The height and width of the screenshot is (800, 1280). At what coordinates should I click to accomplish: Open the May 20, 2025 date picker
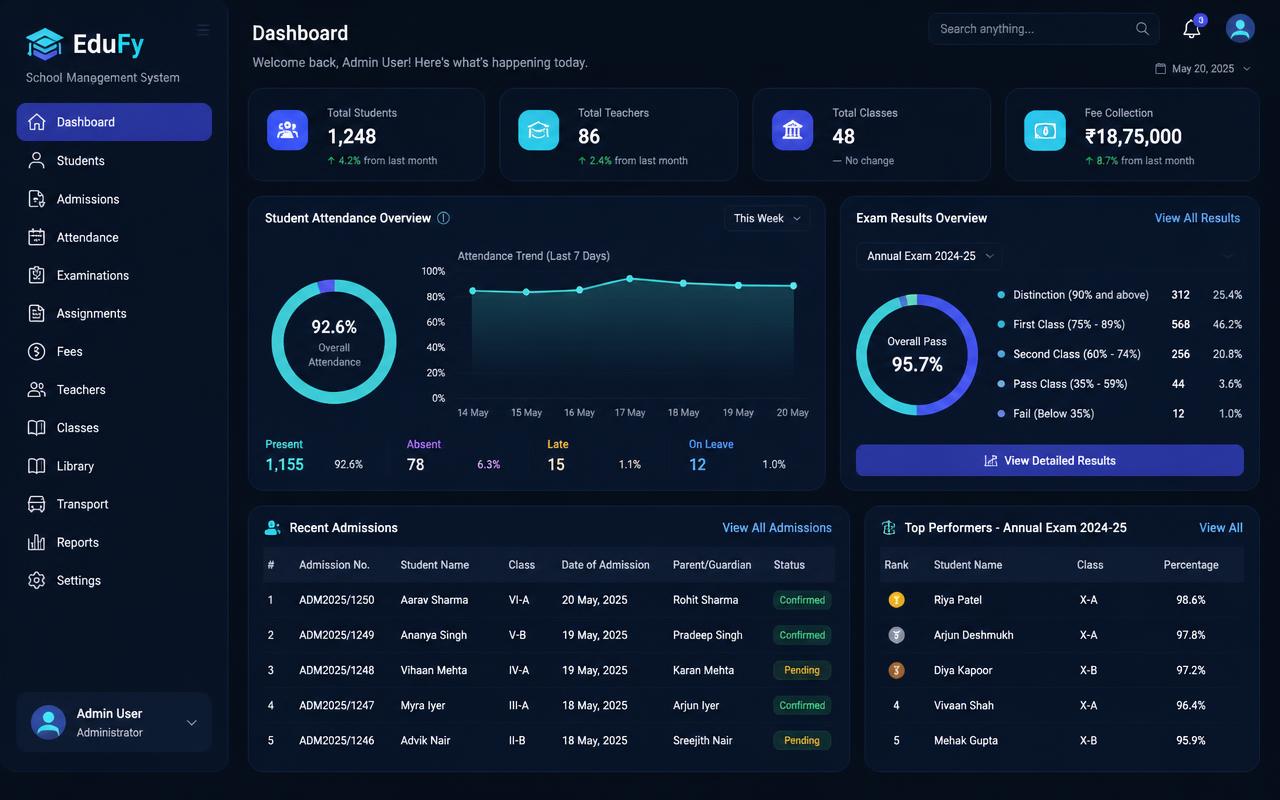pos(1202,69)
